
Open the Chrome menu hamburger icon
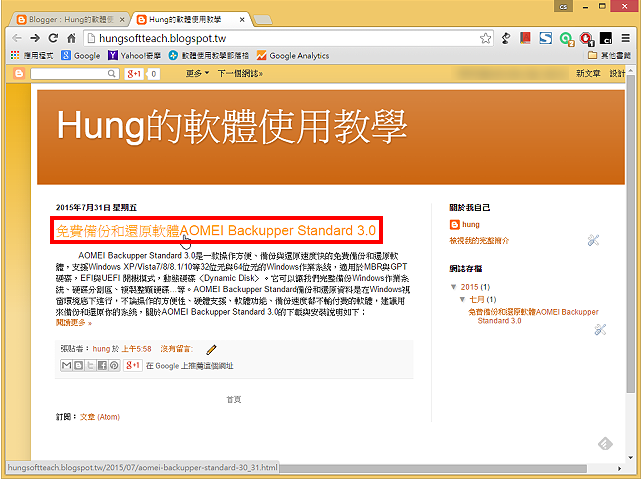coord(625,39)
